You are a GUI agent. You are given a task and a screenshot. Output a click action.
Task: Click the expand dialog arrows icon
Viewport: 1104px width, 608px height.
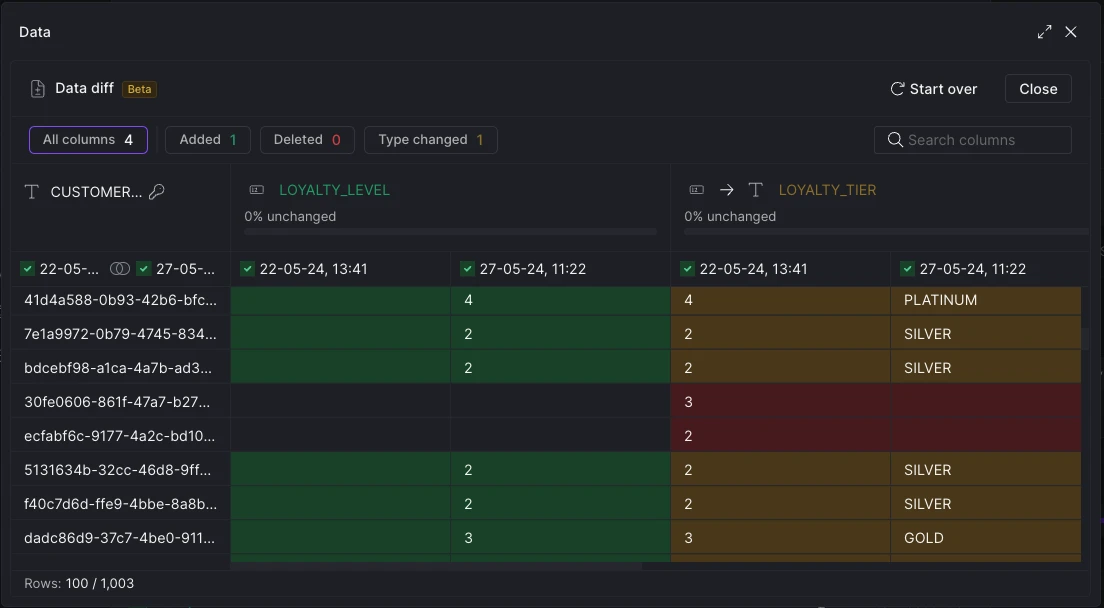(x=1044, y=32)
